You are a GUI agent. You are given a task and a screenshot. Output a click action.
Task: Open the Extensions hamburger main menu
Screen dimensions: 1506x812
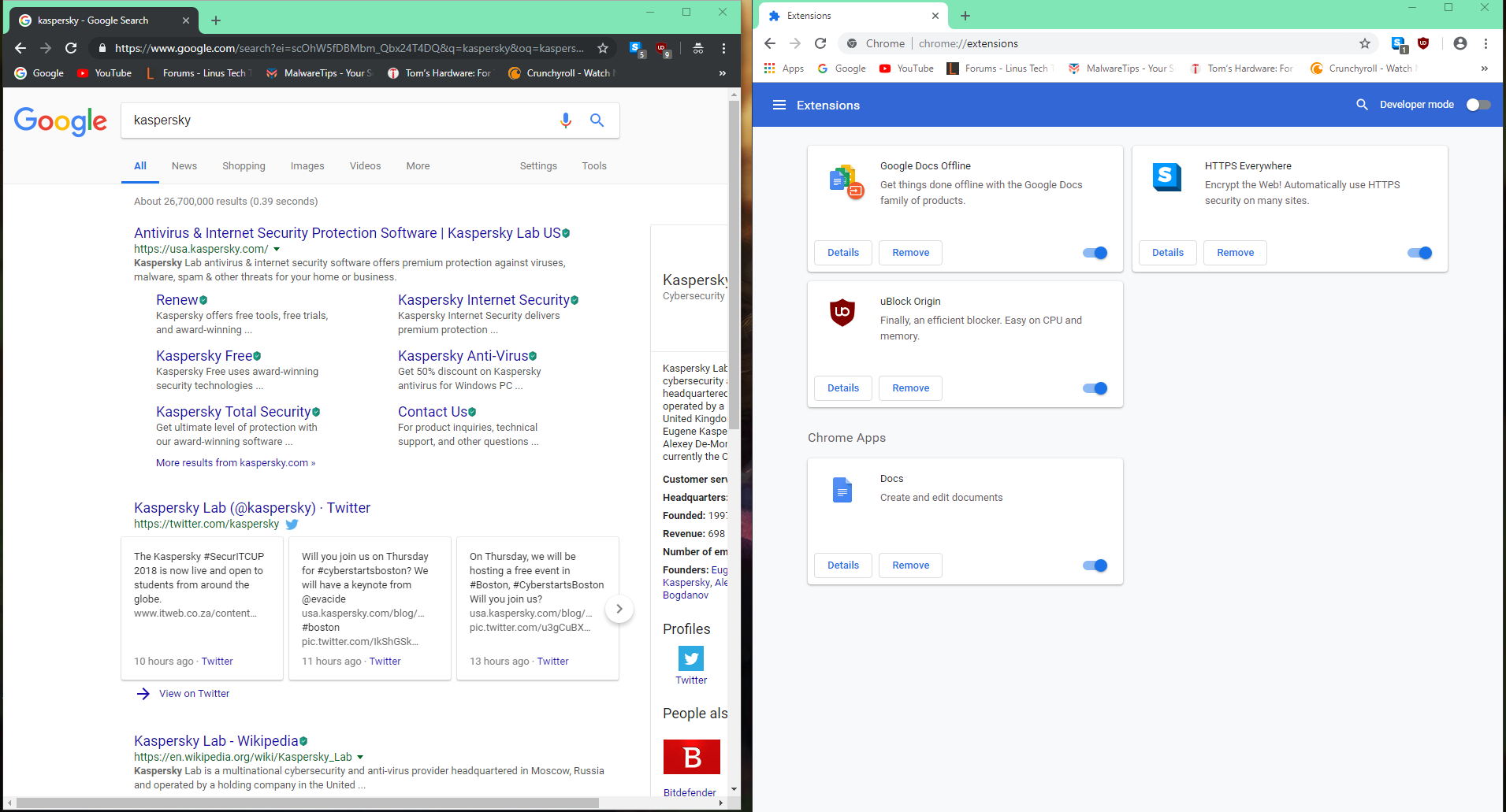[x=779, y=105]
